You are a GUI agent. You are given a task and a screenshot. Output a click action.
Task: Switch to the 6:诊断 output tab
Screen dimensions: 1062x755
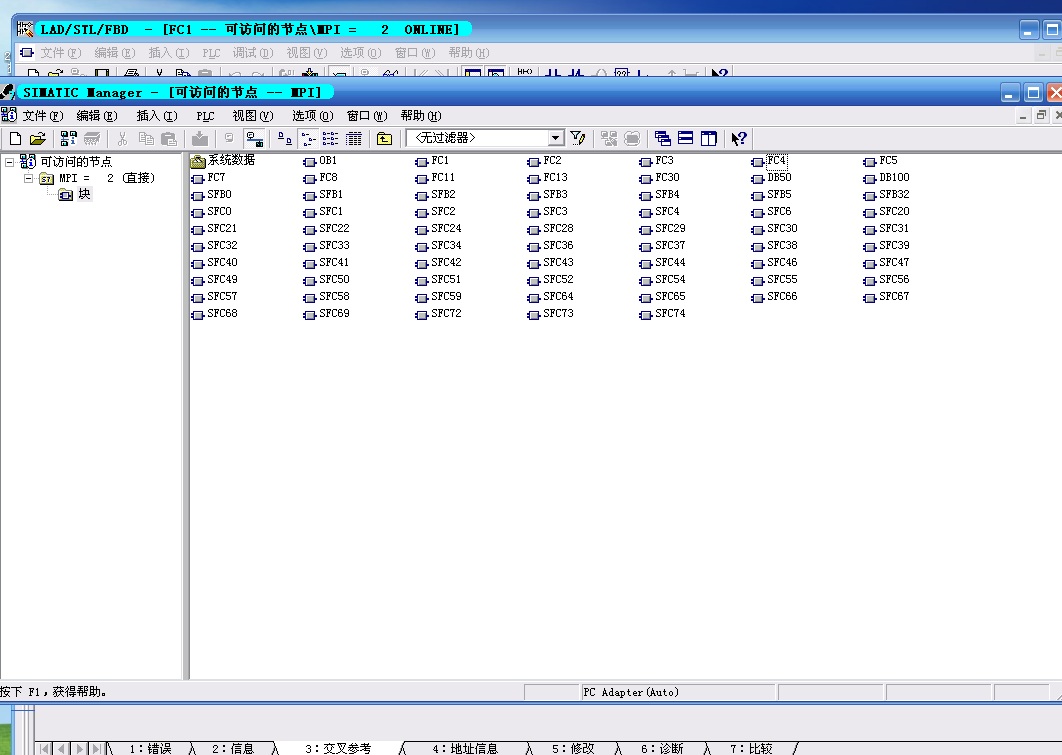tap(662, 748)
